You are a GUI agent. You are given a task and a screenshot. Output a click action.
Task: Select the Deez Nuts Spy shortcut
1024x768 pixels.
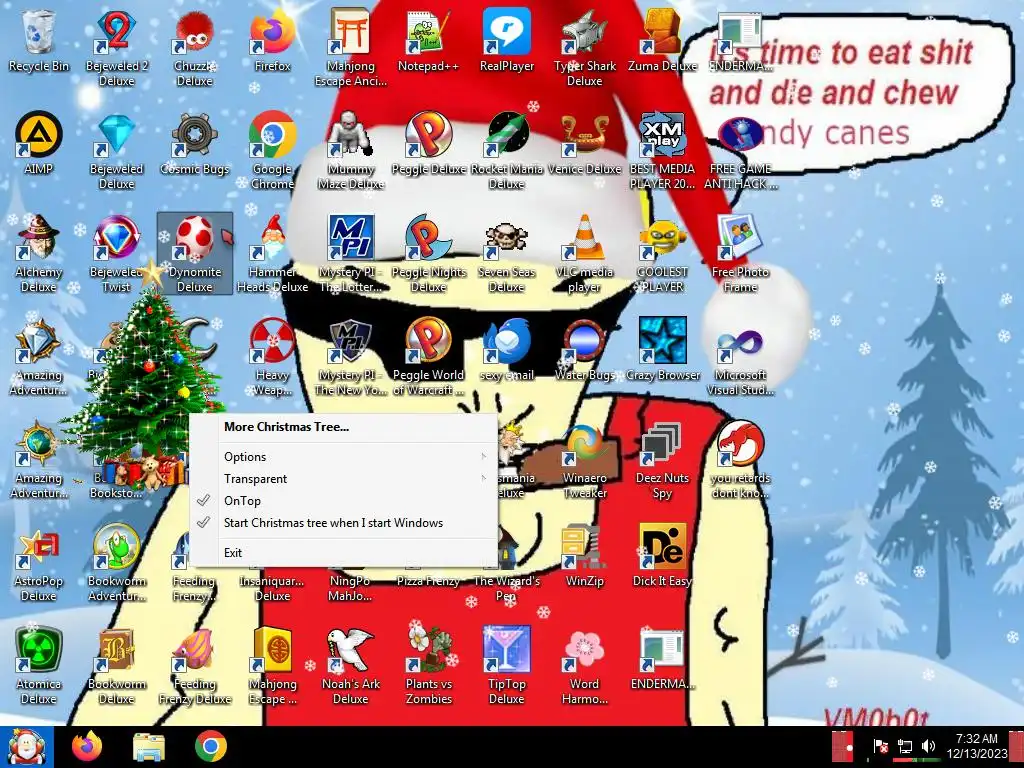pyautogui.click(x=662, y=460)
